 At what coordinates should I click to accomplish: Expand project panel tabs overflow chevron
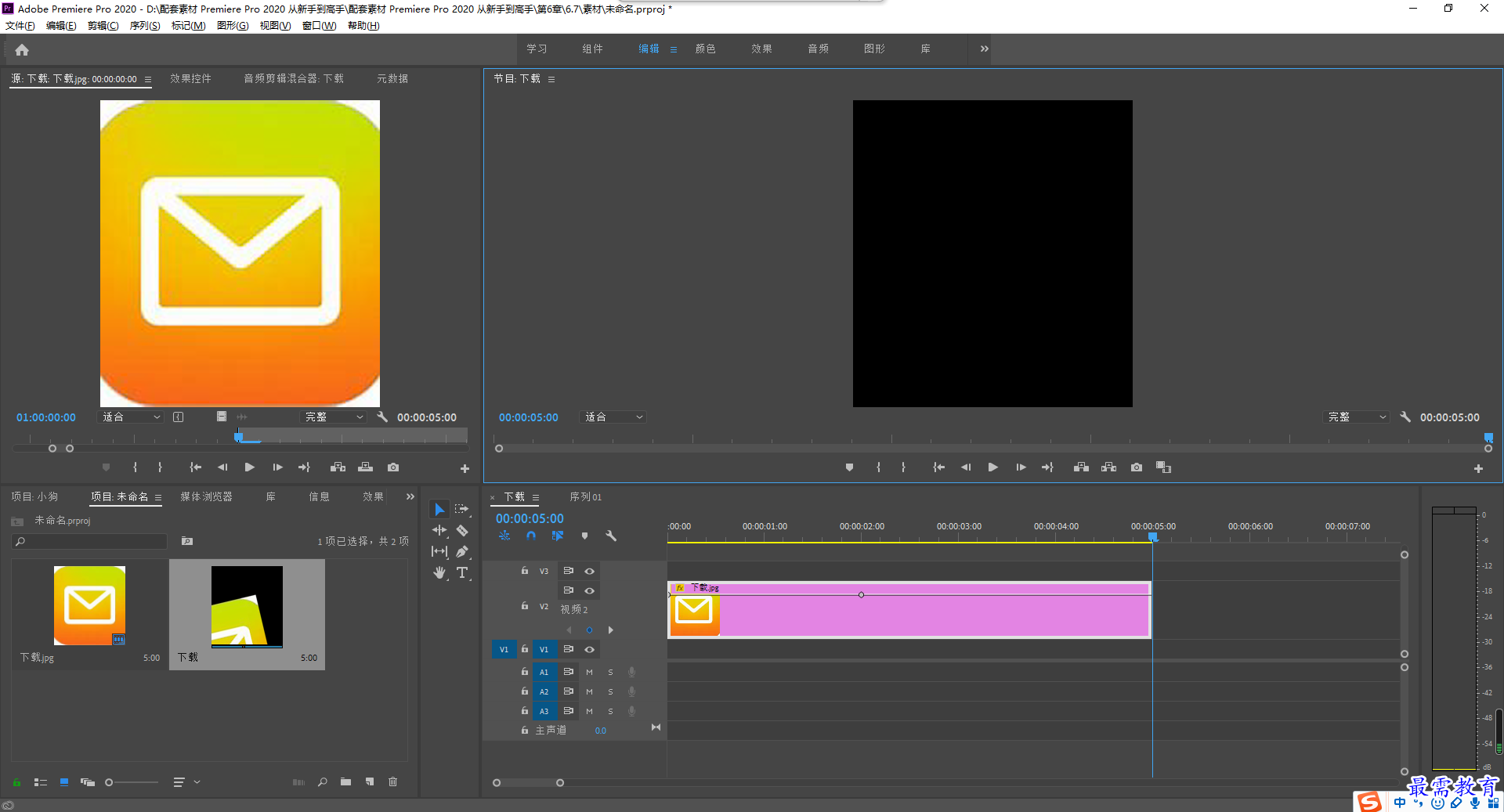(x=410, y=496)
